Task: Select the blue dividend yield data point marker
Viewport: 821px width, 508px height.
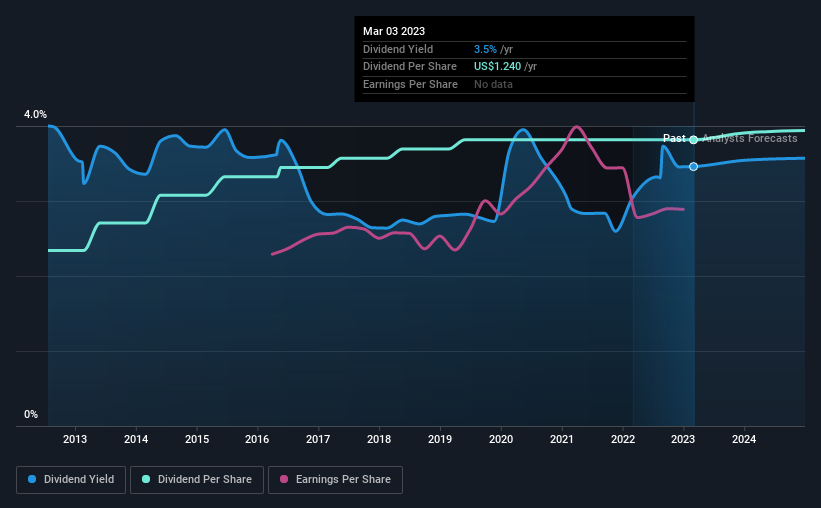Action: coord(693,167)
